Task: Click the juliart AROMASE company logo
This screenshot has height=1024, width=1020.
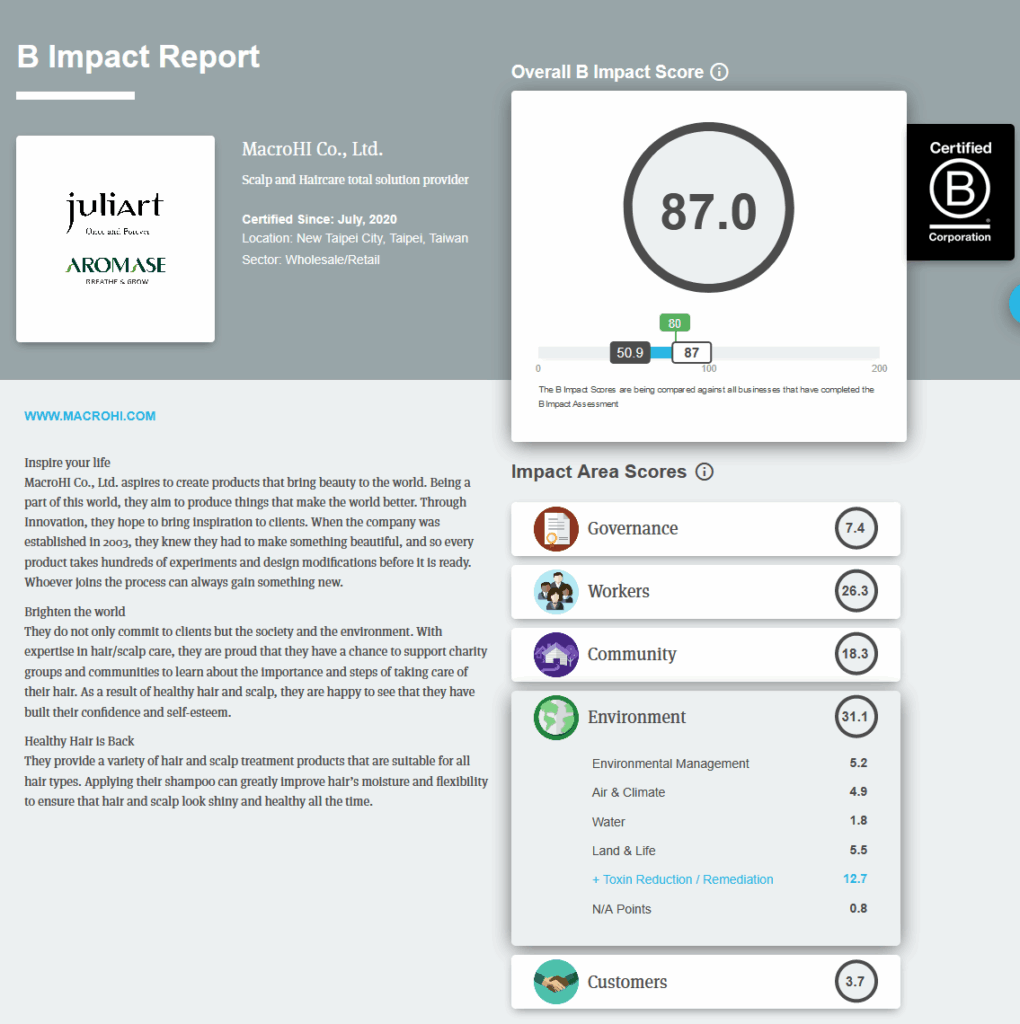Action: [116, 239]
